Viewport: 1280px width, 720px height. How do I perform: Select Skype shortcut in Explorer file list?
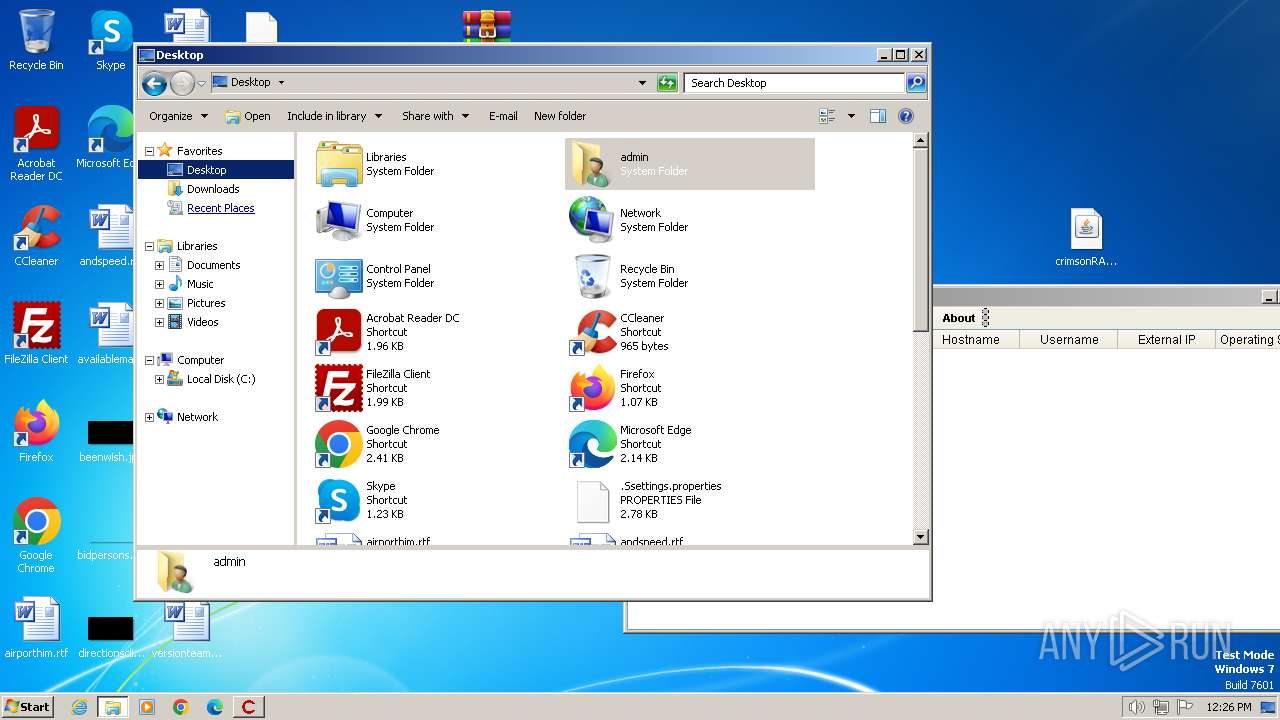pos(339,500)
